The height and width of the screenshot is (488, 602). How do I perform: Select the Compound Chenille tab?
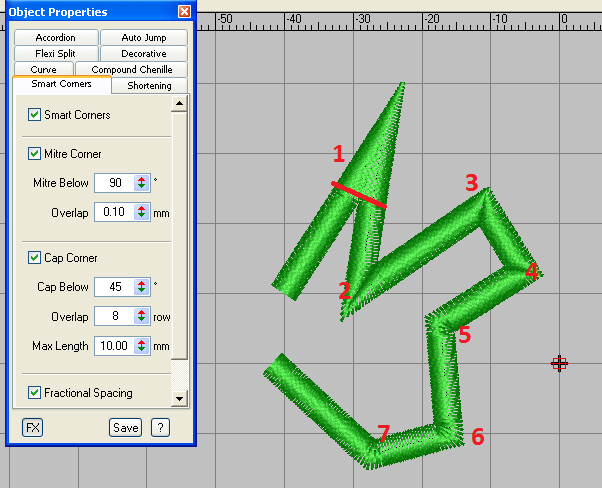[x=131, y=70]
